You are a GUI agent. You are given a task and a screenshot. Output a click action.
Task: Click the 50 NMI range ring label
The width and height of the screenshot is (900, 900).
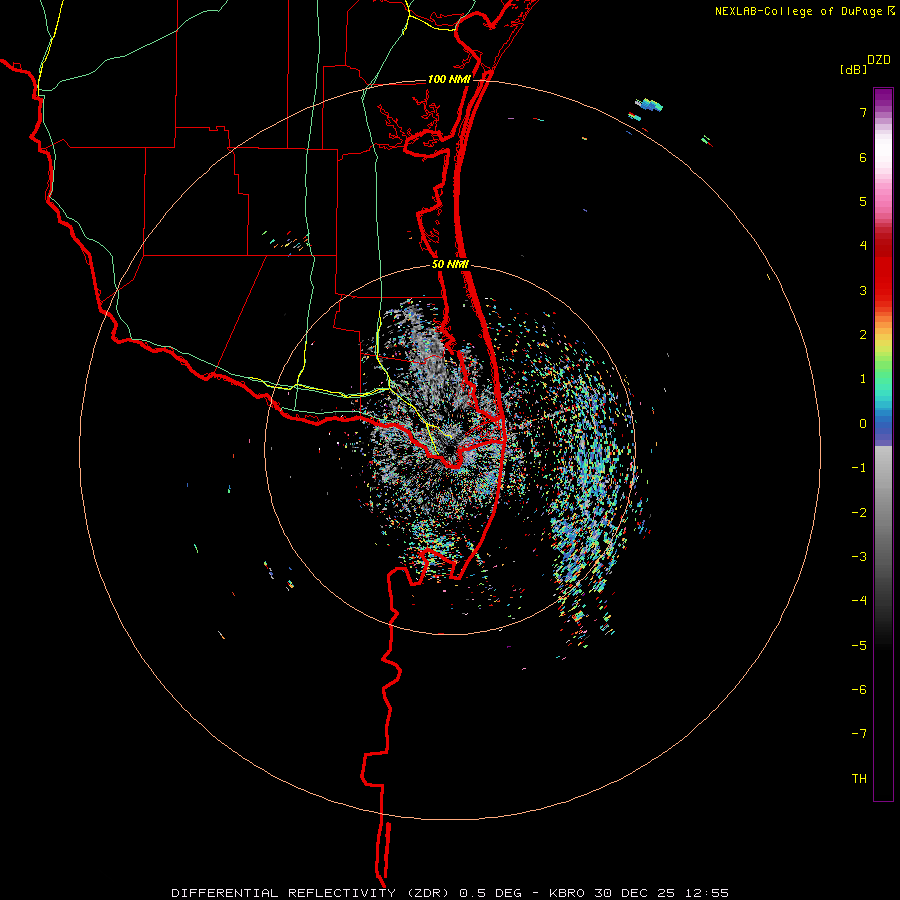451,265
